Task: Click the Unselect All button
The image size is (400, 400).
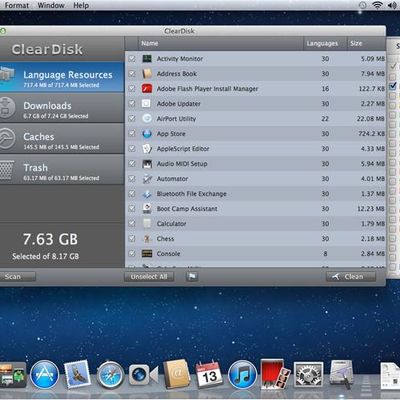Action: point(149,277)
